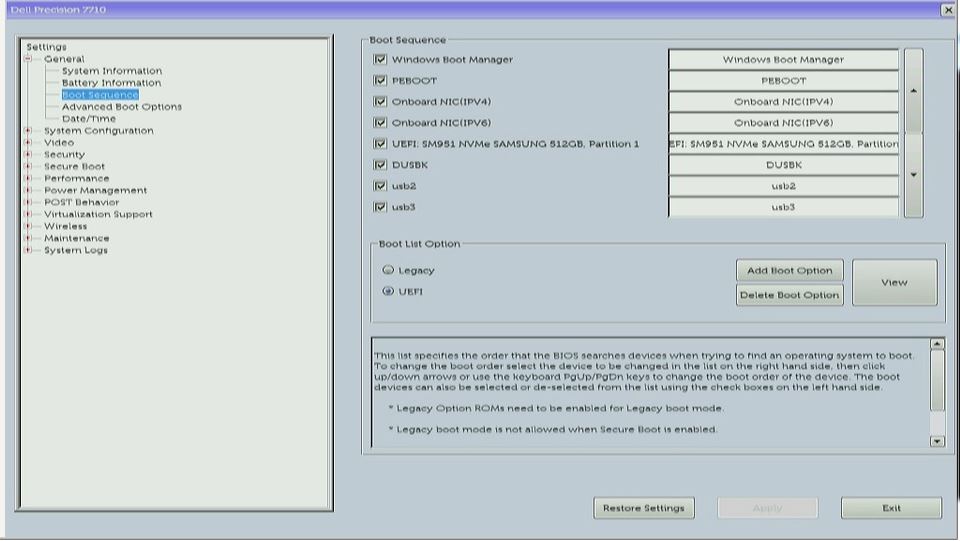The height and width of the screenshot is (541, 960).
Task: Move boot entry down with arrow
Action: click(x=913, y=175)
